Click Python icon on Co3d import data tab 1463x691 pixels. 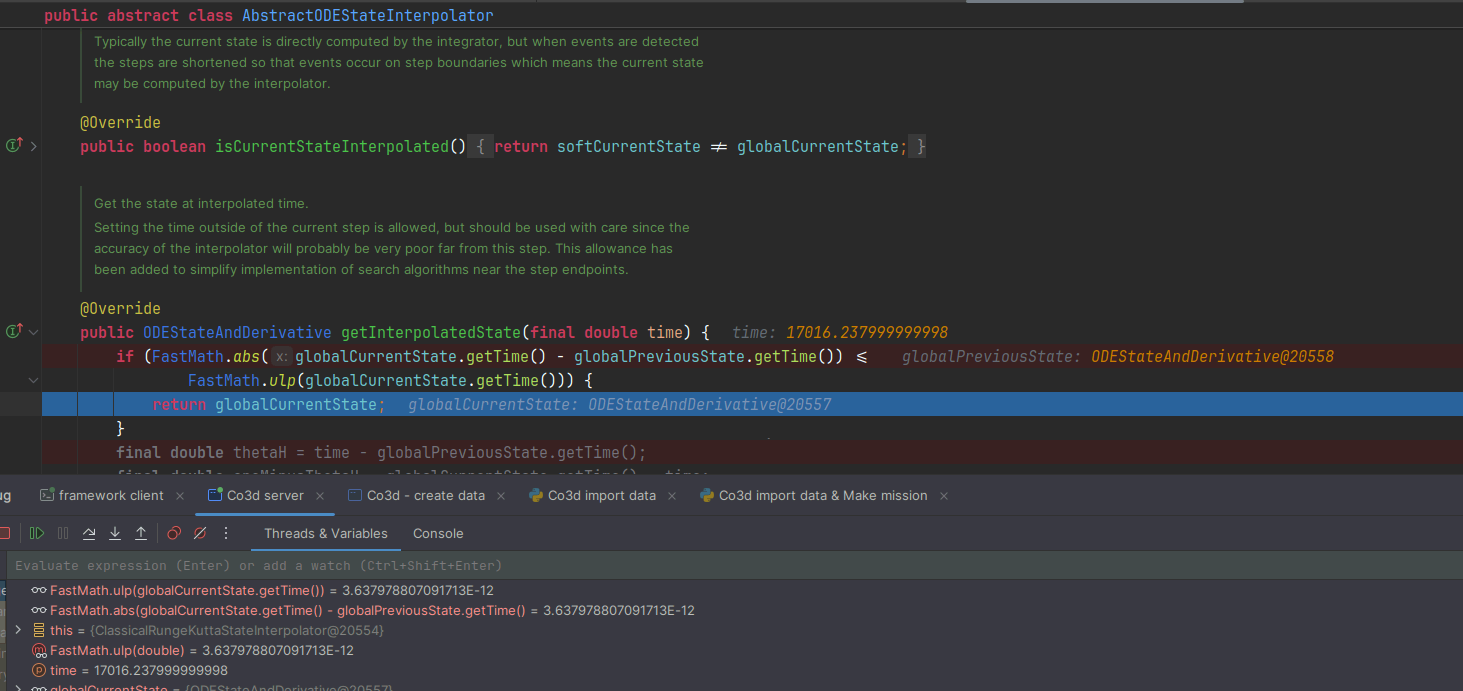click(x=536, y=495)
